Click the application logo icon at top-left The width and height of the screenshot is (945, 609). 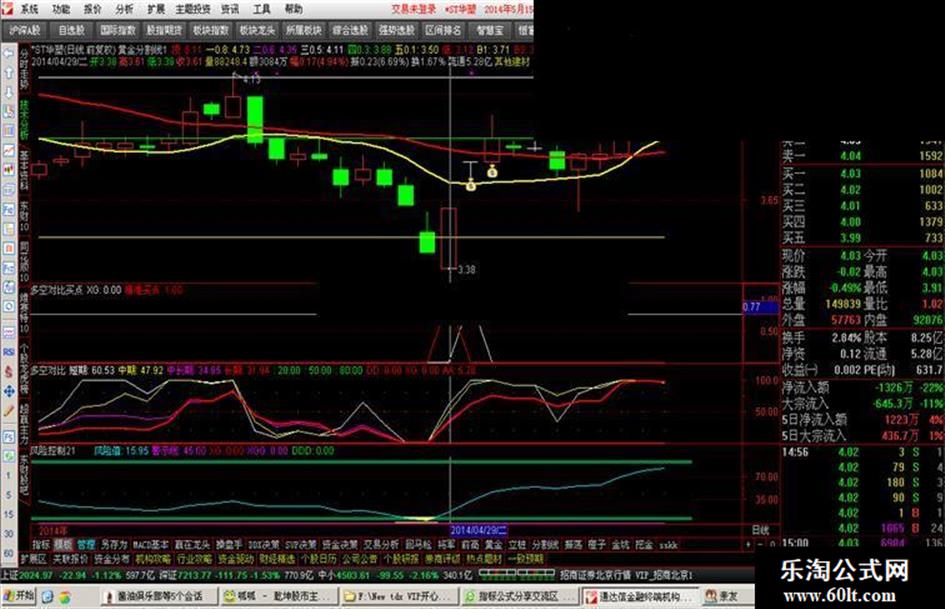click(x=7, y=8)
